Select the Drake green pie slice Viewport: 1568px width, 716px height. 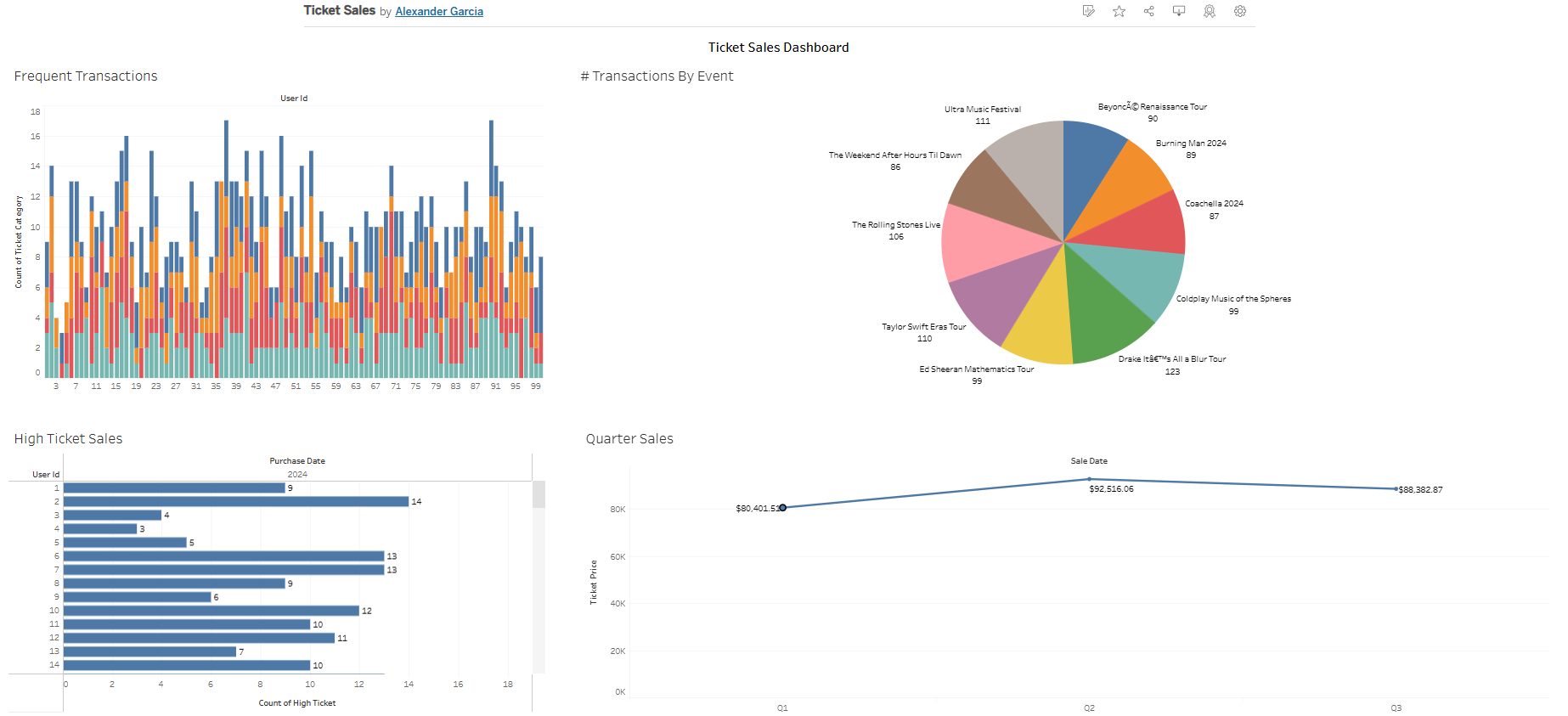tap(1104, 314)
